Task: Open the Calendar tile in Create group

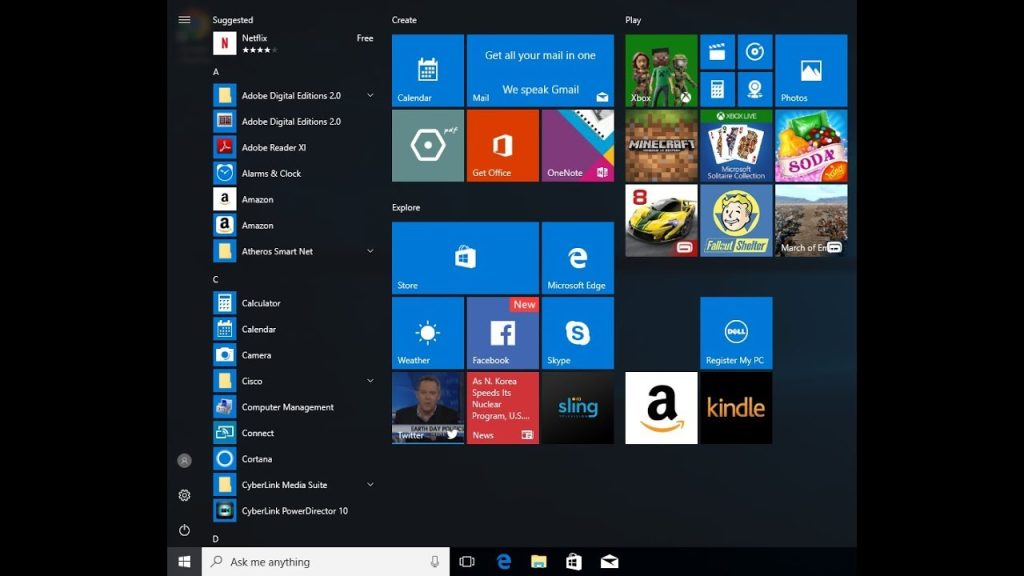Action: point(427,71)
